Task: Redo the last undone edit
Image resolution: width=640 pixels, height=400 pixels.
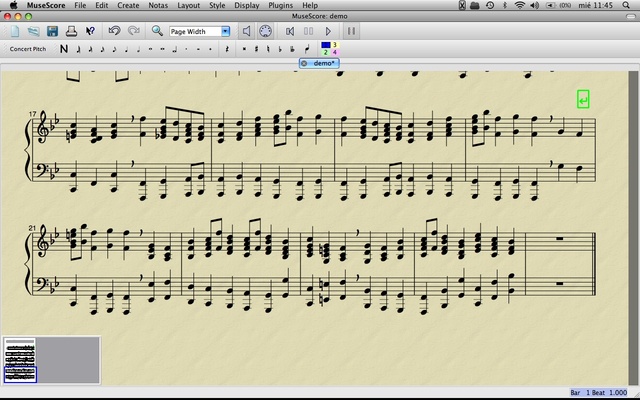Action: (133, 31)
